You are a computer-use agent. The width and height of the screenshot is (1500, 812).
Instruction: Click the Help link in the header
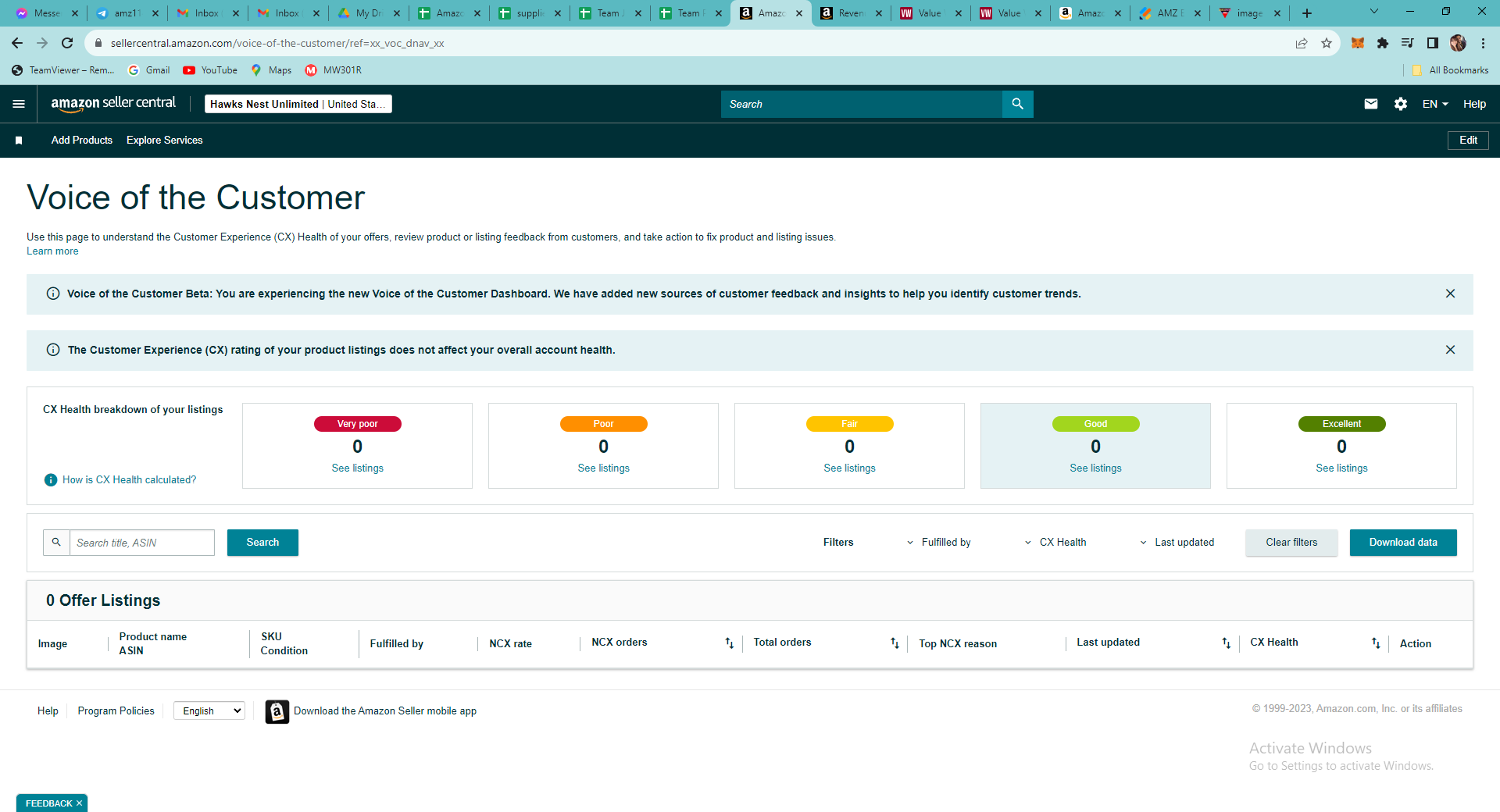click(x=1474, y=104)
